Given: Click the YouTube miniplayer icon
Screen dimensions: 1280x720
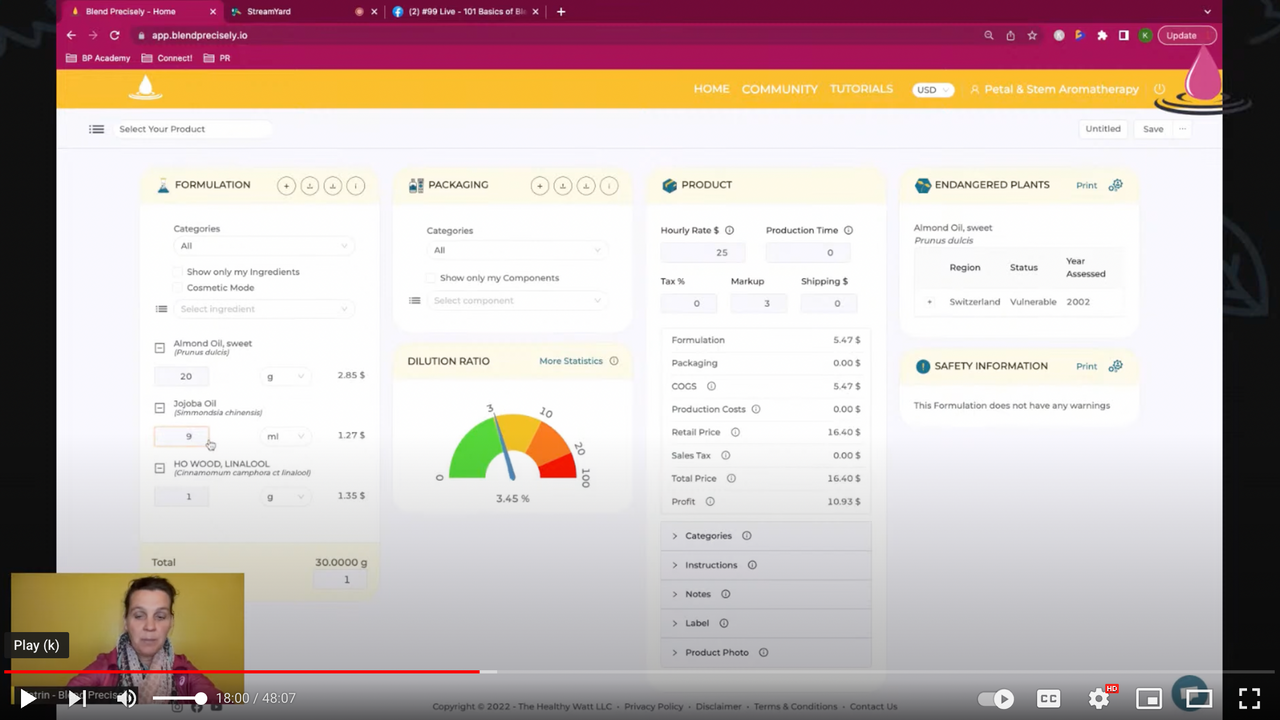Looking at the screenshot, I should [1149, 698].
